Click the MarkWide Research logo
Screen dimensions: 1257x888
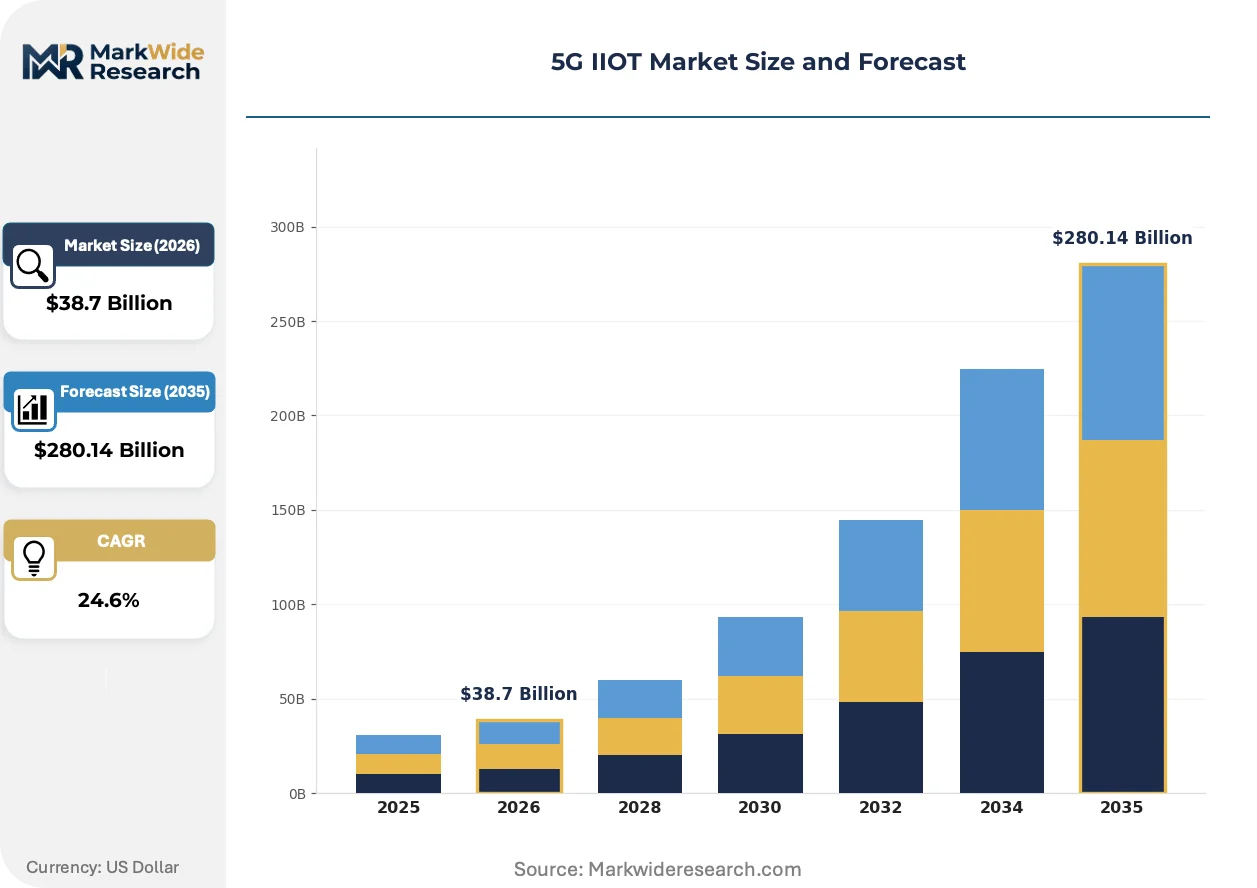click(x=112, y=60)
